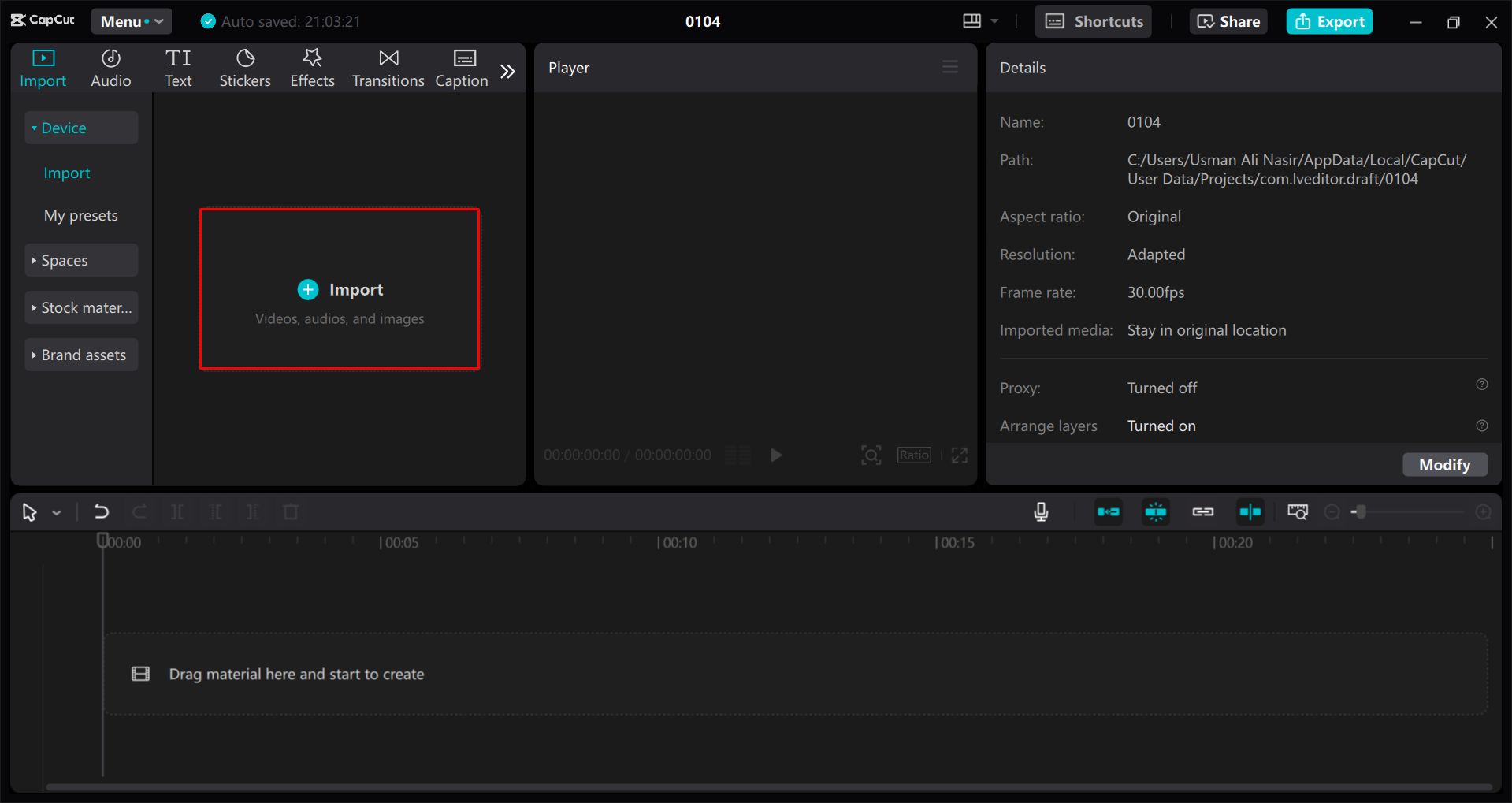The width and height of the screenshot is (1512, 803).
Task: Click the Import area to add media
Action: [x=339, y=289]
